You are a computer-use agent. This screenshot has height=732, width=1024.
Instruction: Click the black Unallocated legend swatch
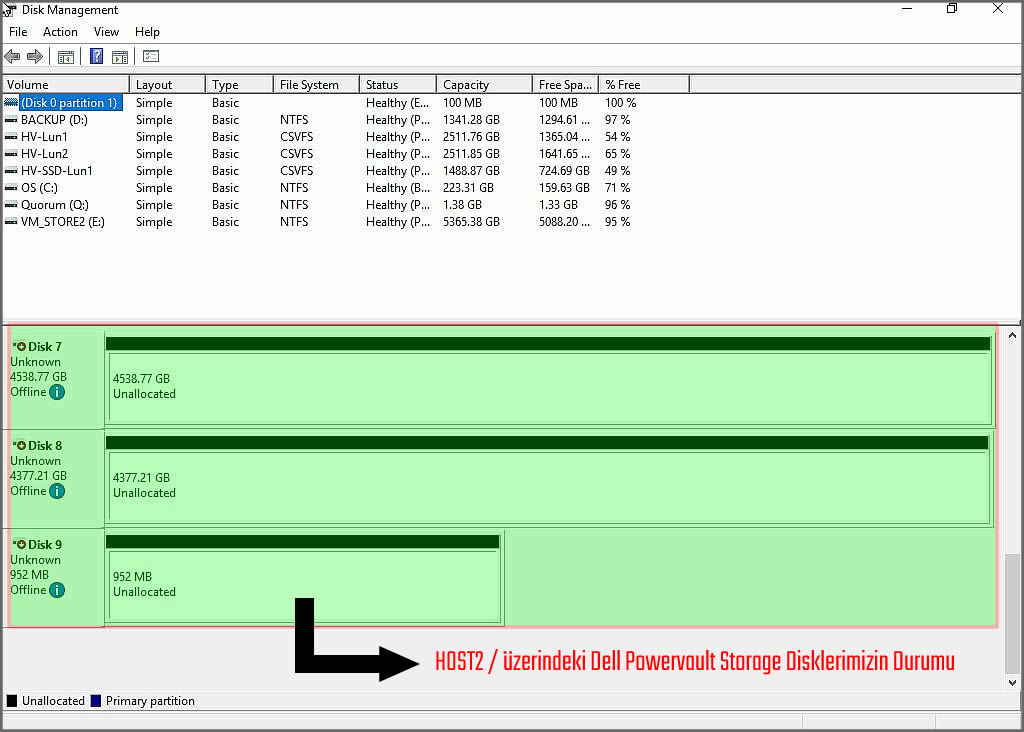pos(12,701)
